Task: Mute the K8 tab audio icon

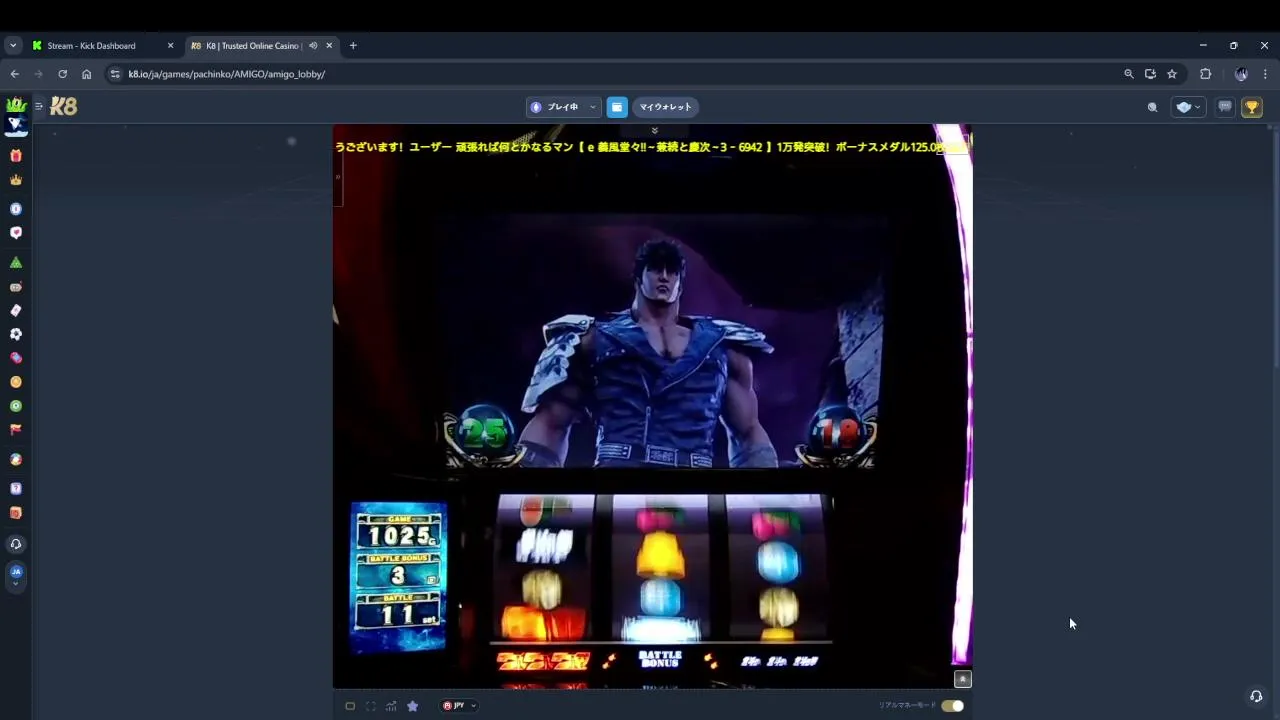Action: click(x=313, y=45)
